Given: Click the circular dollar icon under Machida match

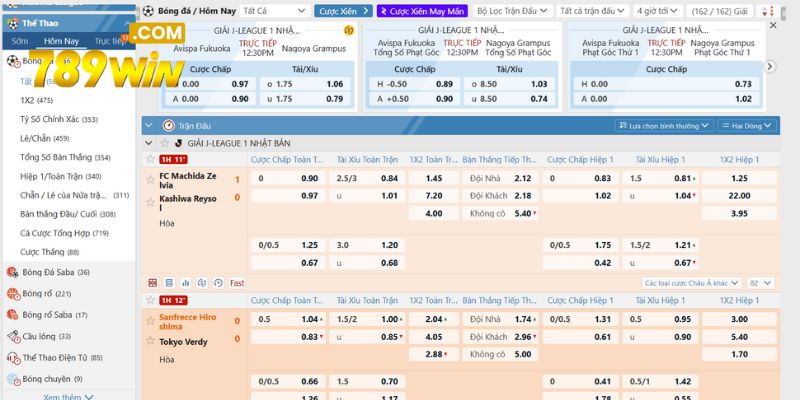Looking at the screenshot, I should point(202,283).
